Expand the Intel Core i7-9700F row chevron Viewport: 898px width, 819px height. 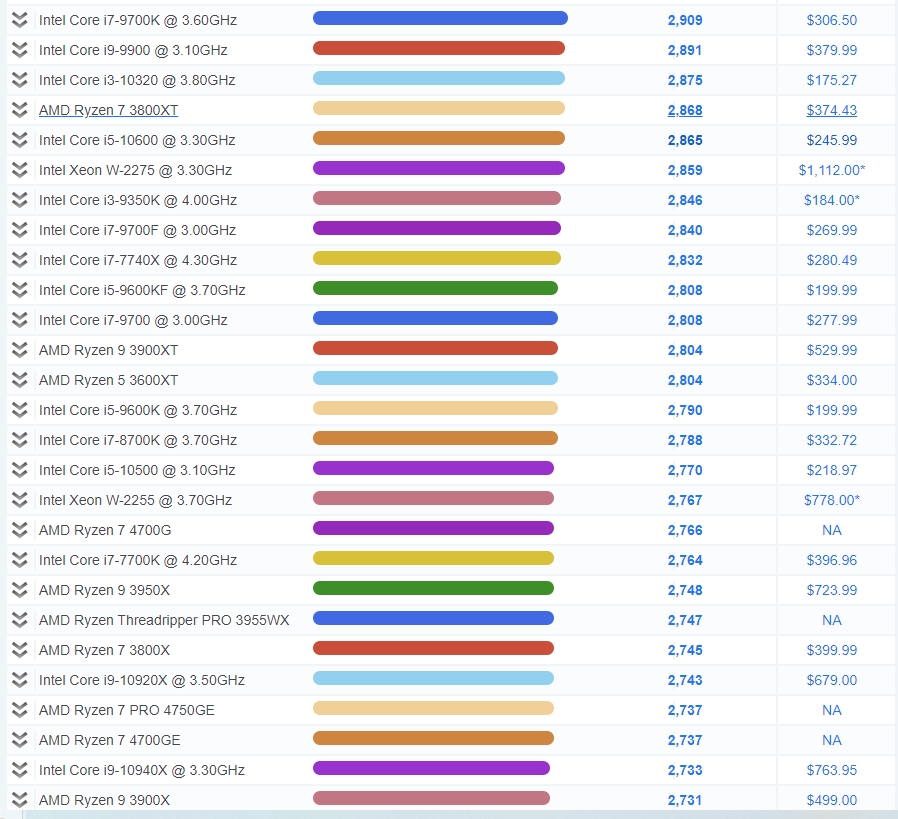click(x=19, y=230)
